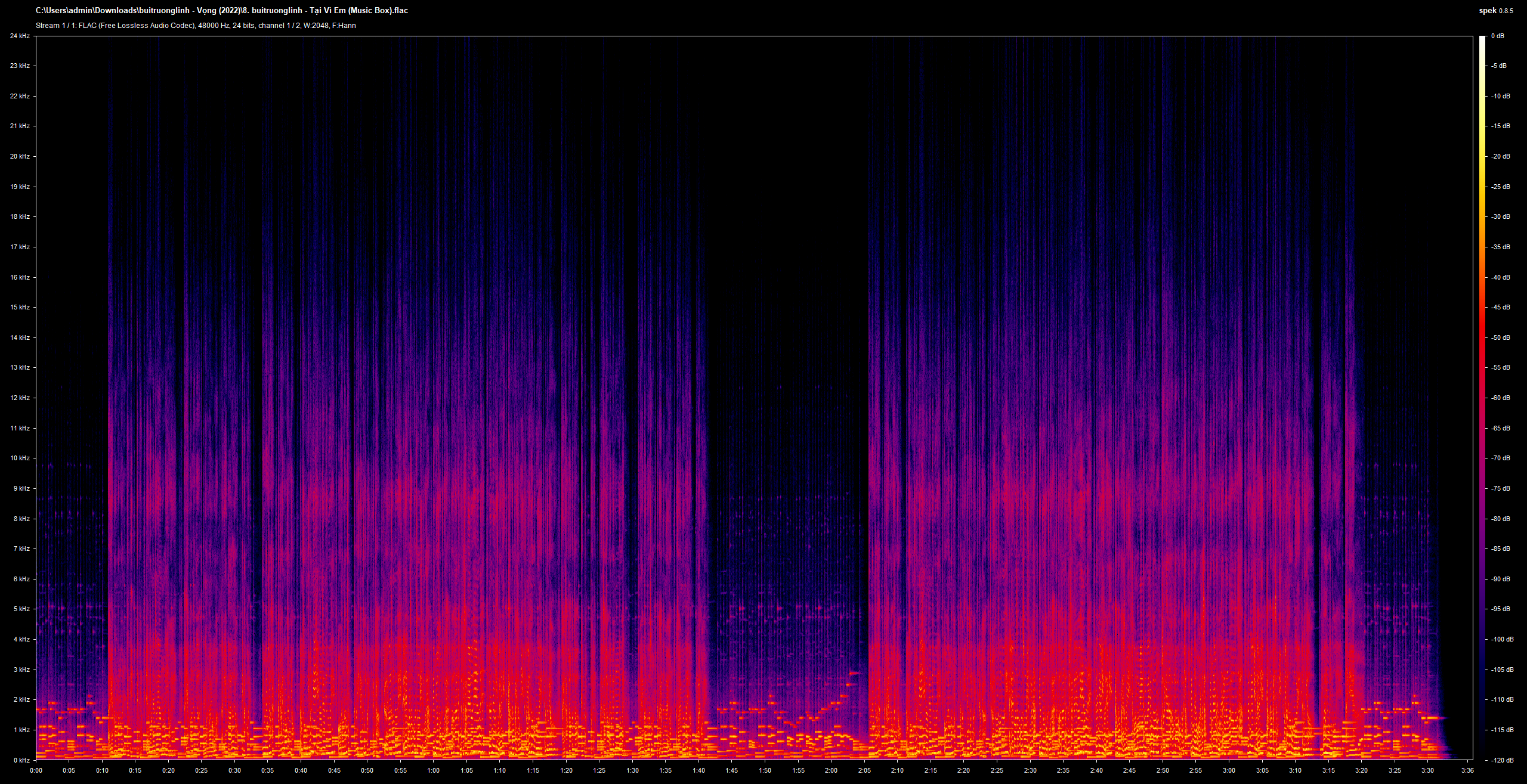1527x784 pixels.
Task: Pick the 3:15 time axis label
Action: (1328, 770)
